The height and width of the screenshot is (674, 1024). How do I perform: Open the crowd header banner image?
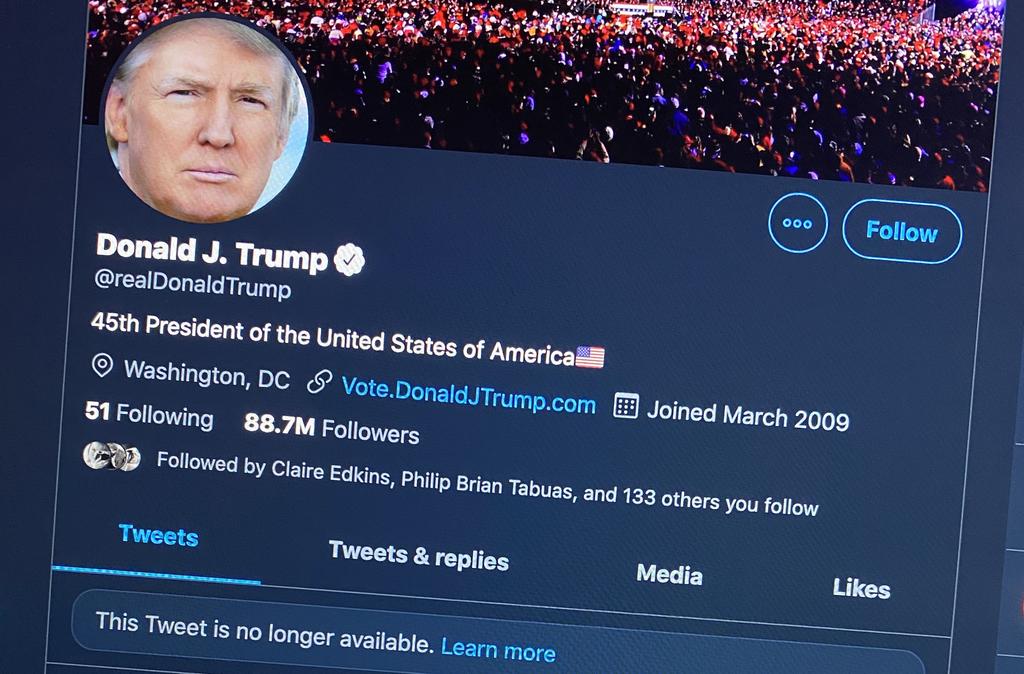pyautogui.click(x=653, y=85)
